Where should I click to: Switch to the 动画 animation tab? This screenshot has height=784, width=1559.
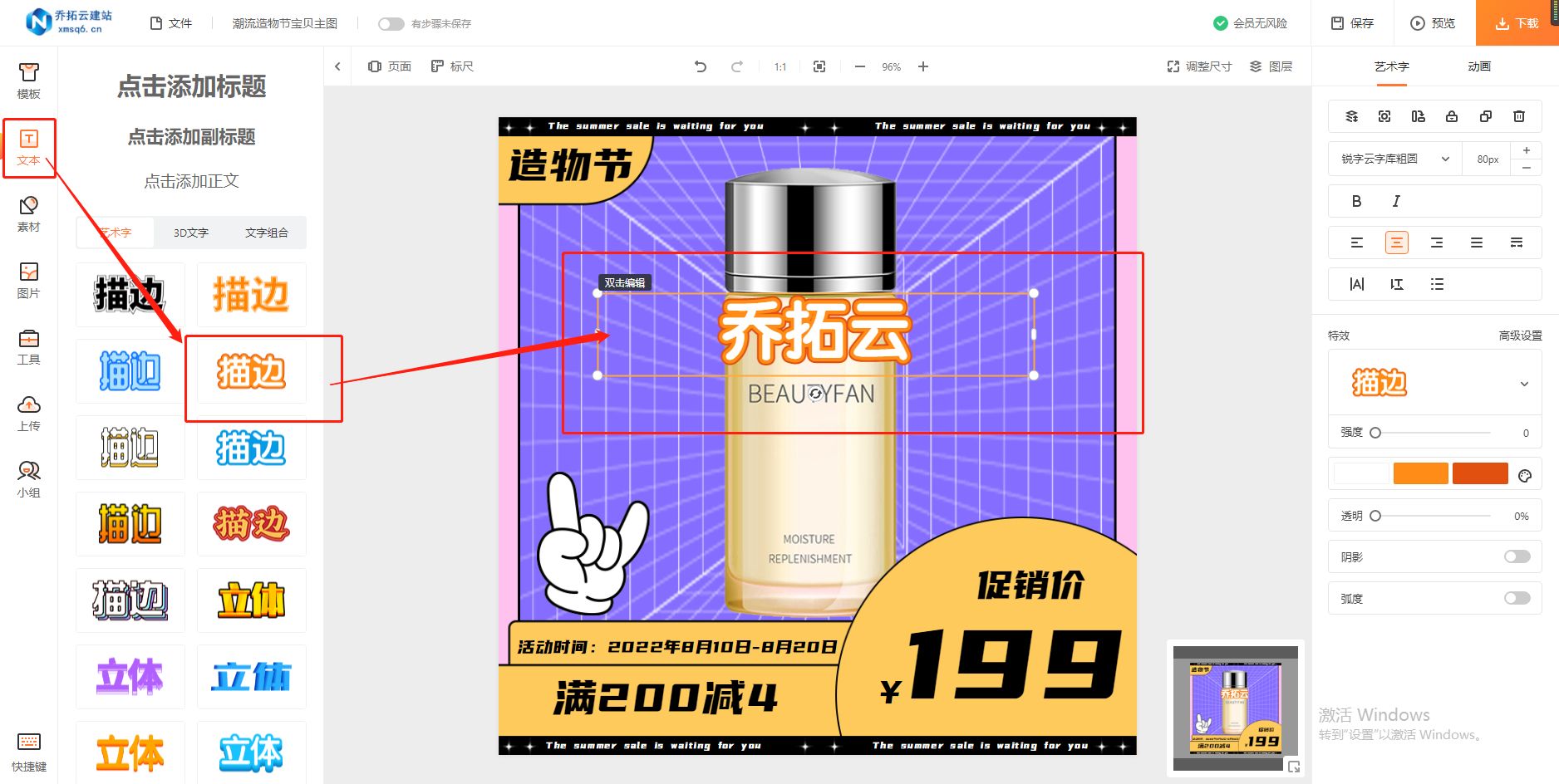coord(1480,66)
